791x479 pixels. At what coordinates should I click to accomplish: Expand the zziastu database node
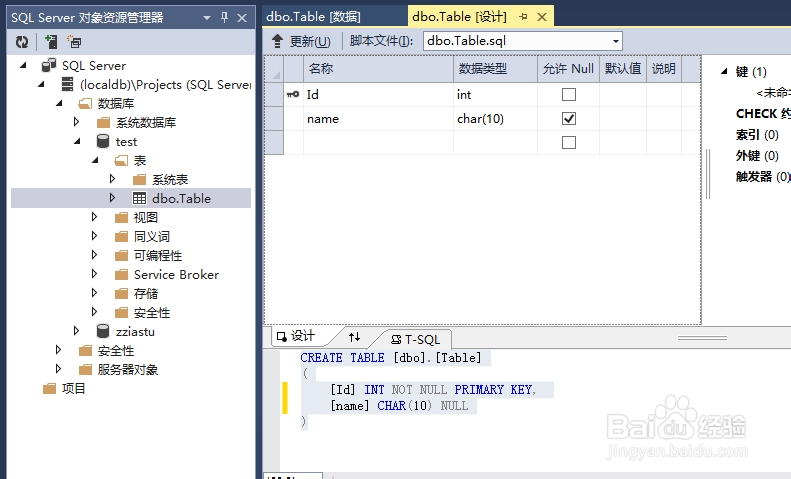76,331
